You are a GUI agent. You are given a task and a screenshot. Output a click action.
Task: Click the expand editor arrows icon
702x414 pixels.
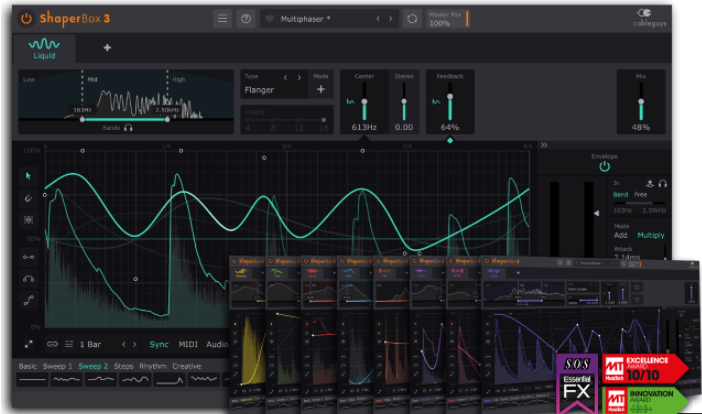29,344
